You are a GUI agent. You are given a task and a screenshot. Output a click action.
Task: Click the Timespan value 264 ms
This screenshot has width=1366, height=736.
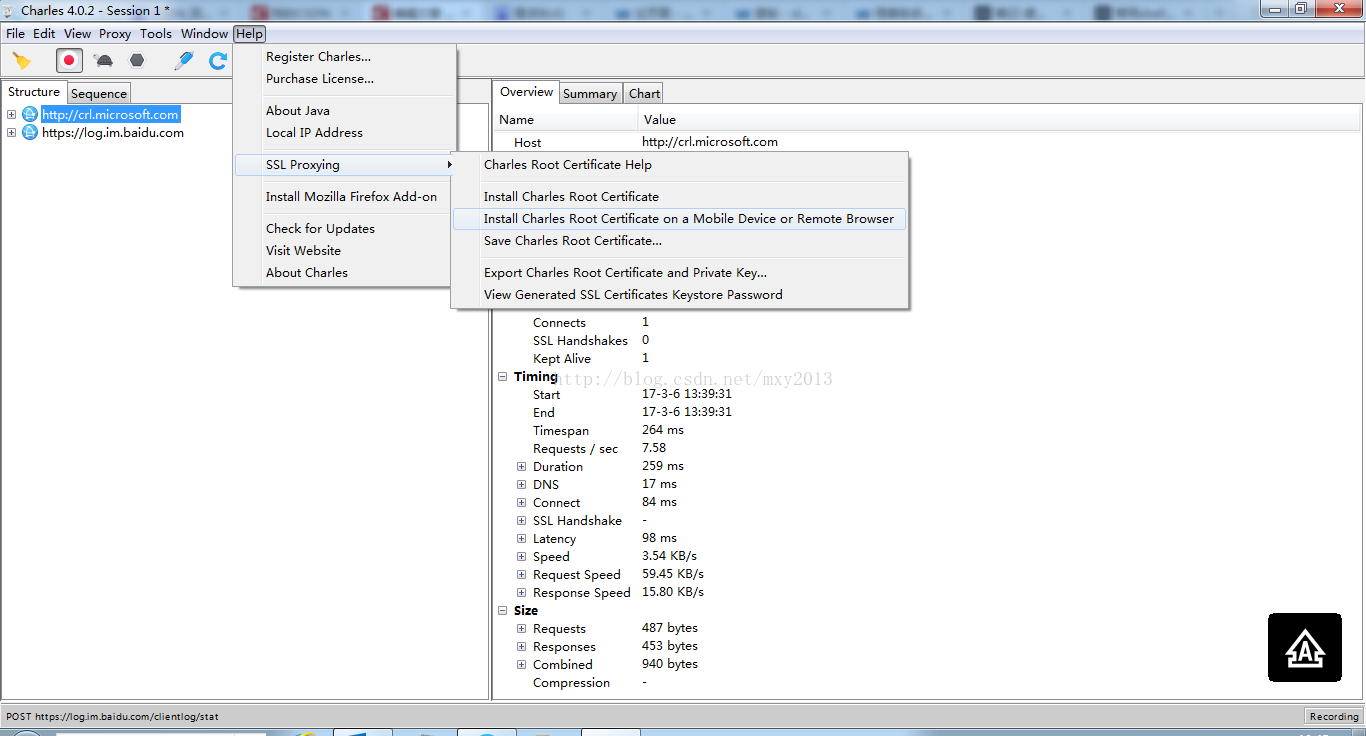(x=663, y=430)
